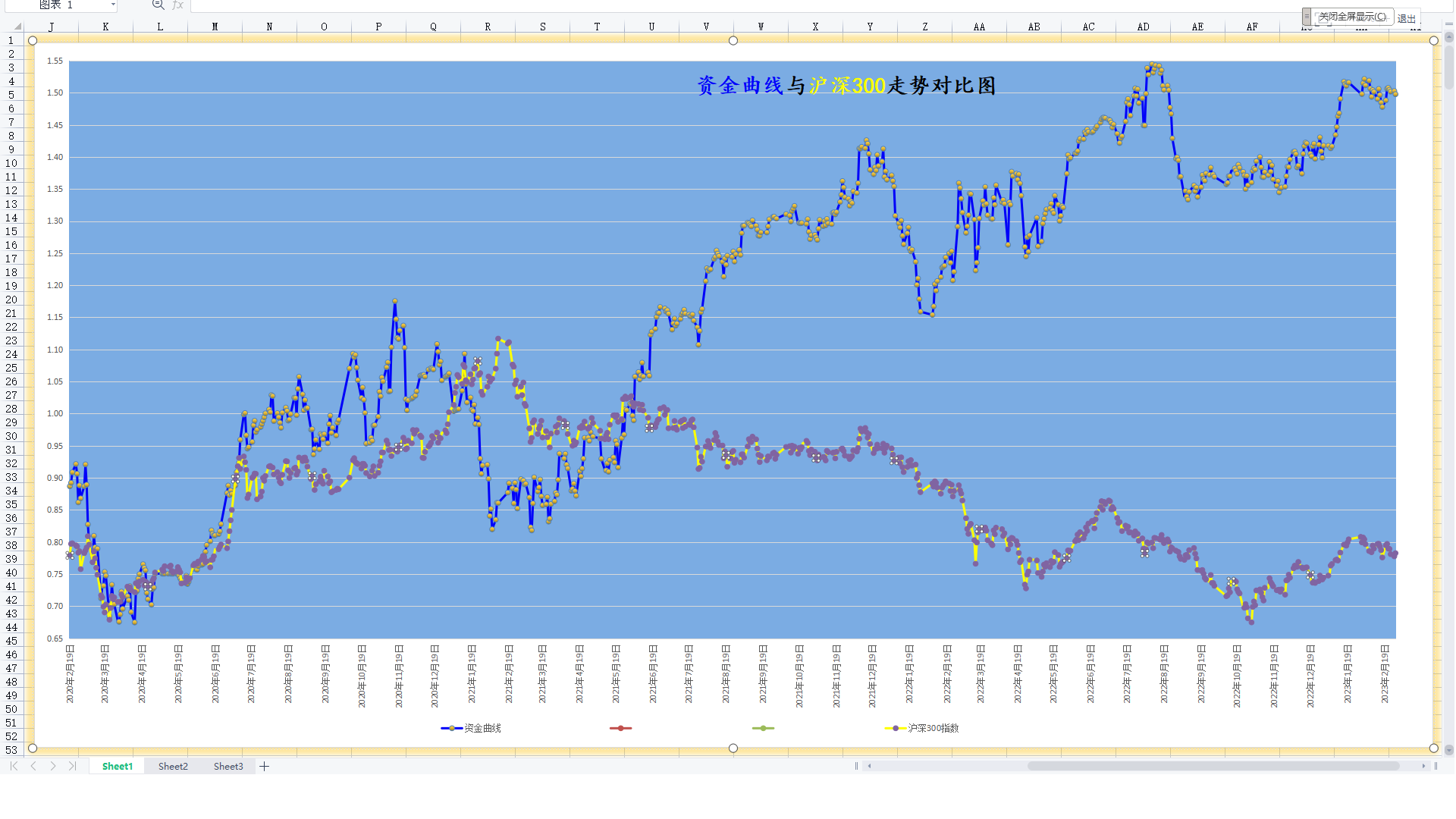Switch to Sheet3 tab
Image resolution: width=1456 pixels, height=819 pixels.
click(x=228, y=767)
